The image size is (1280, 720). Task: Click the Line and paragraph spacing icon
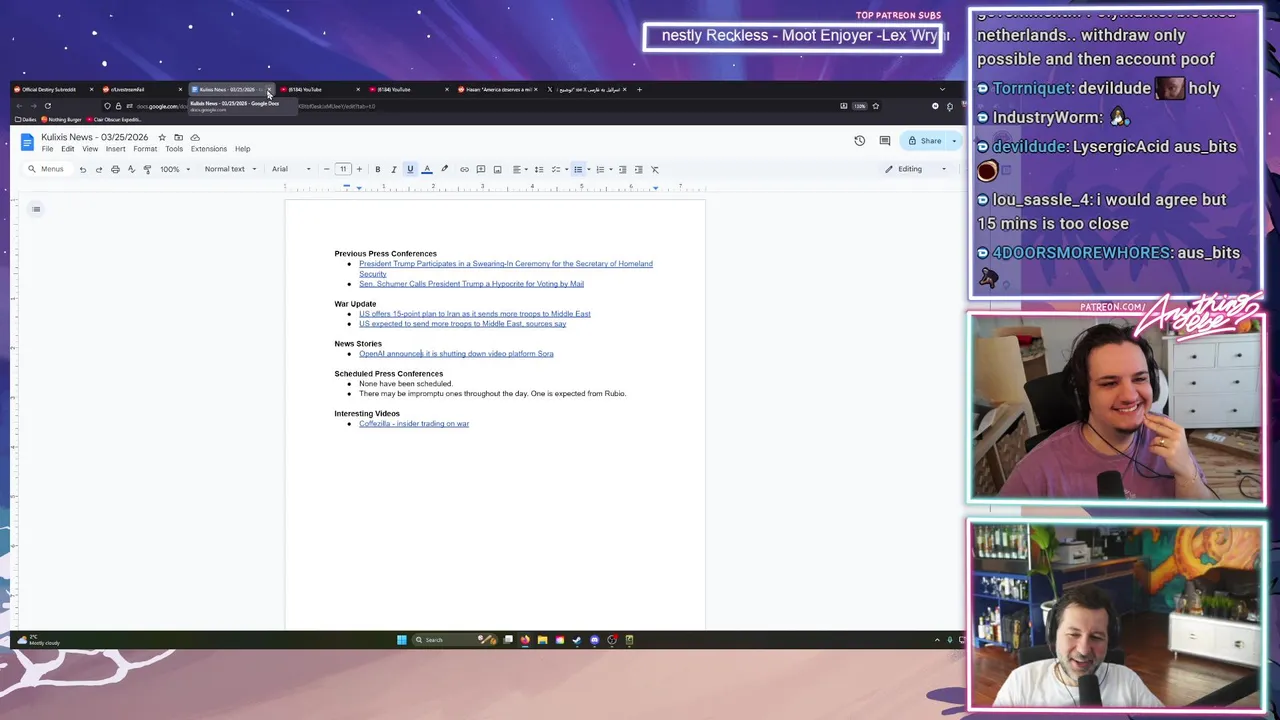[538, 169]
